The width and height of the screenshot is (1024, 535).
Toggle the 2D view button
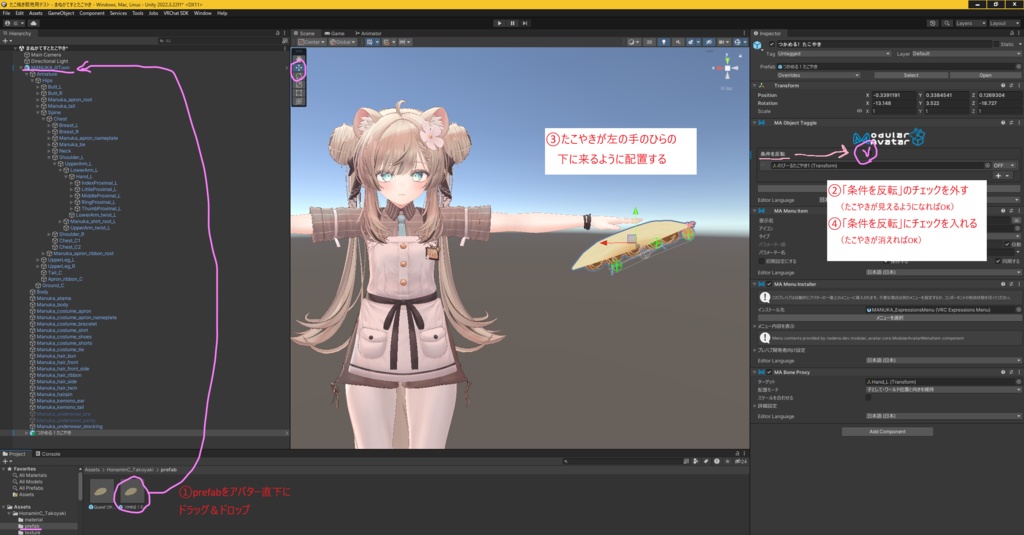click(x=648, y=42)
